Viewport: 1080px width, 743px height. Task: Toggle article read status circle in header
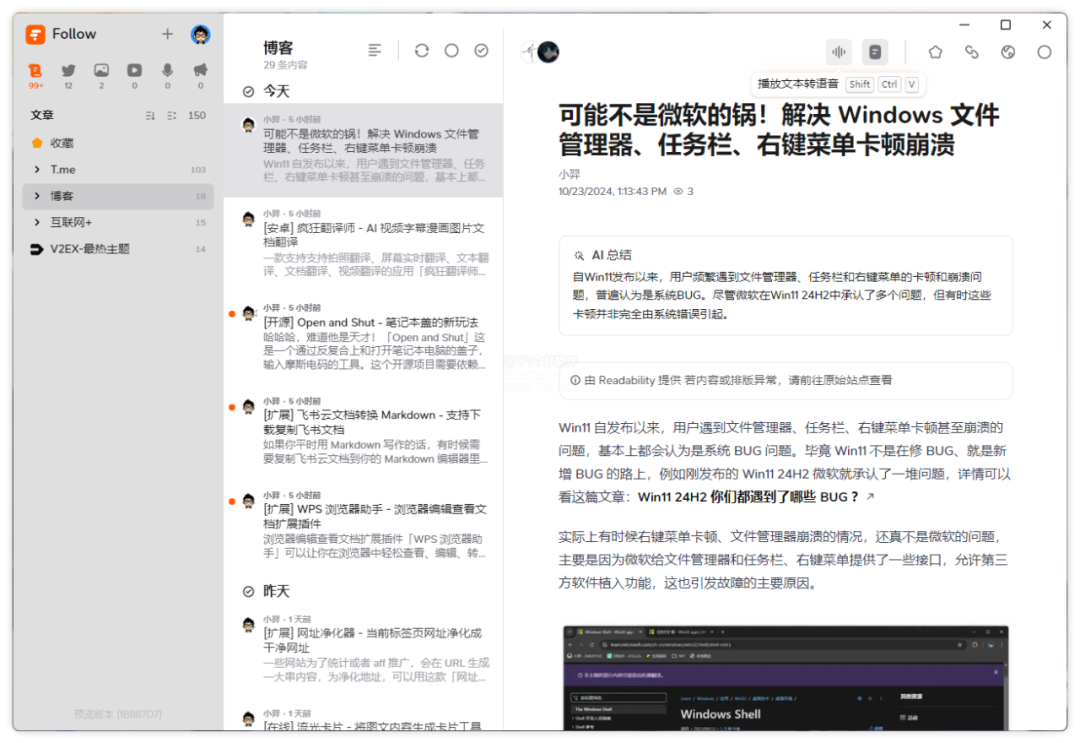coord(1044,52)
